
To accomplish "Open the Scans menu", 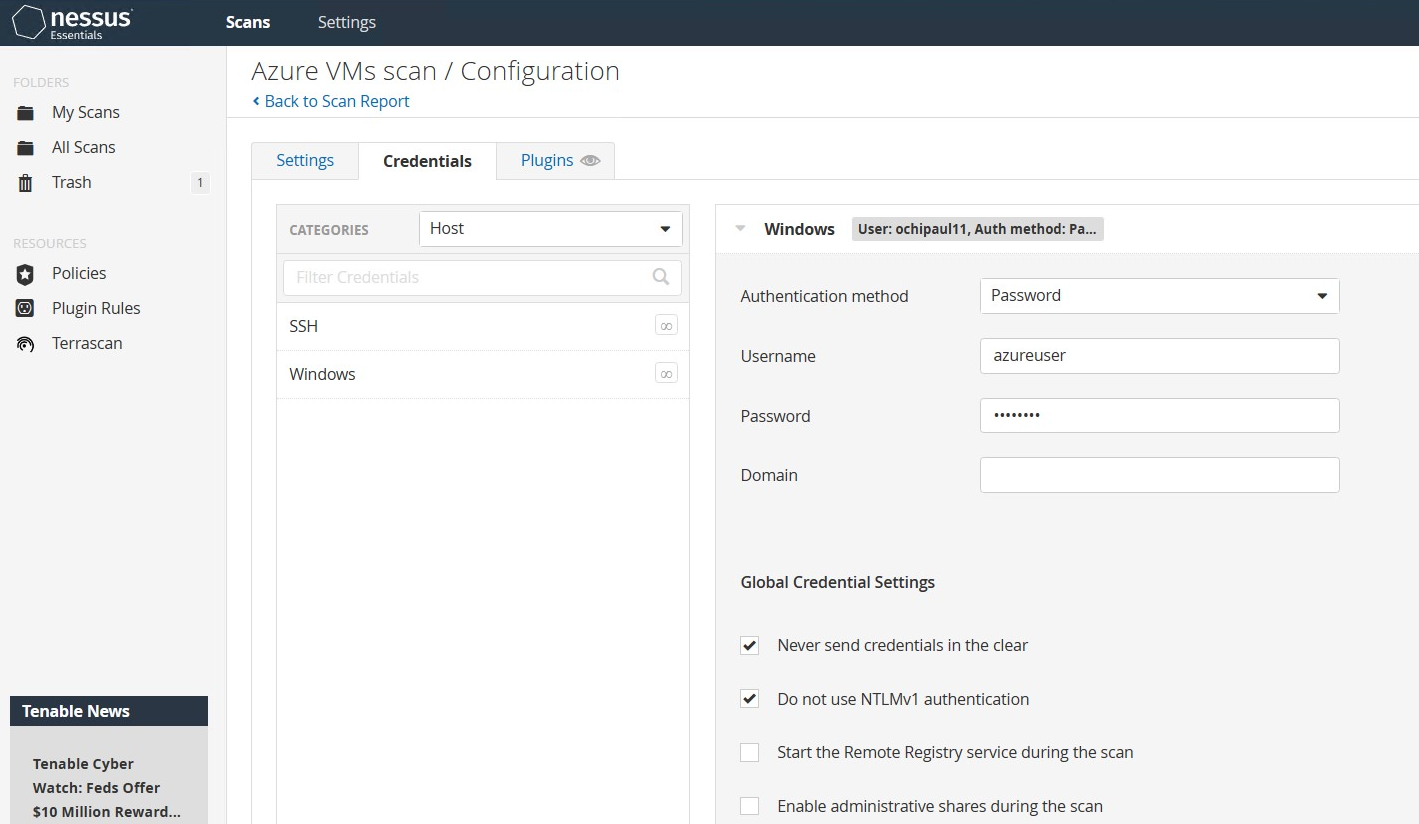I will click(248, 22).
